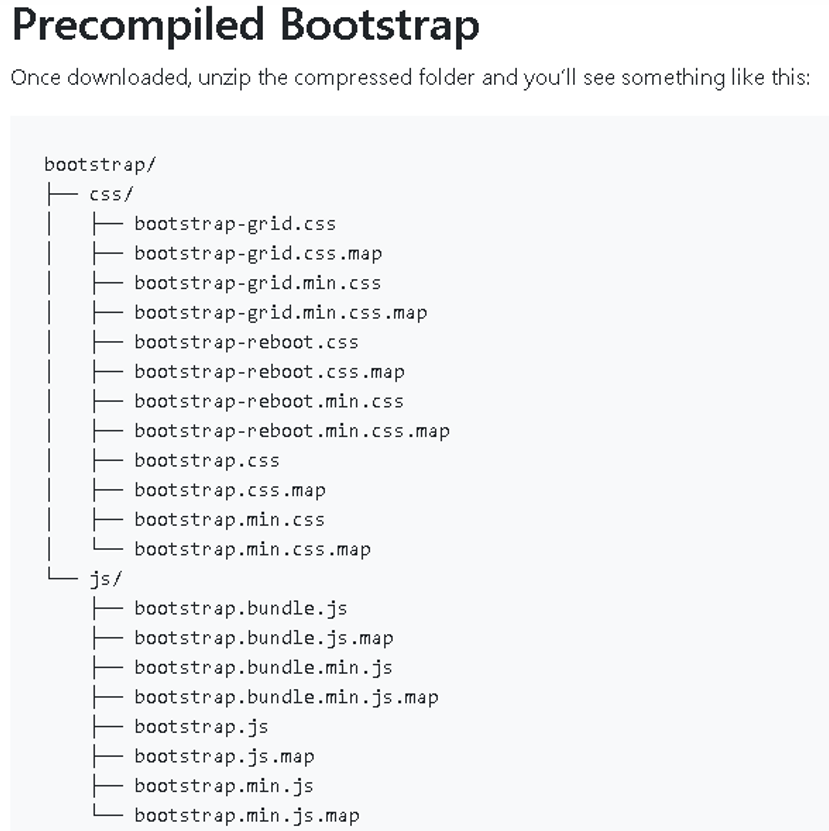Click bootstrap-grid.min.css entry
This screenshot has height=831, width=829.
pyautogui.click(x=258, y=283)
